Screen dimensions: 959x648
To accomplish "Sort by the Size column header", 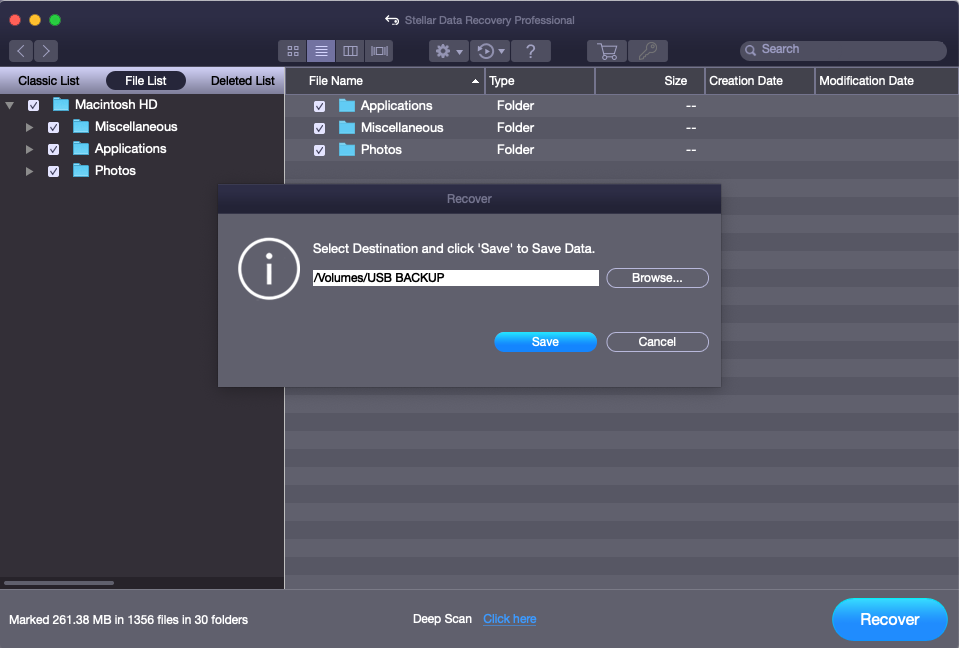I will 650,81.
